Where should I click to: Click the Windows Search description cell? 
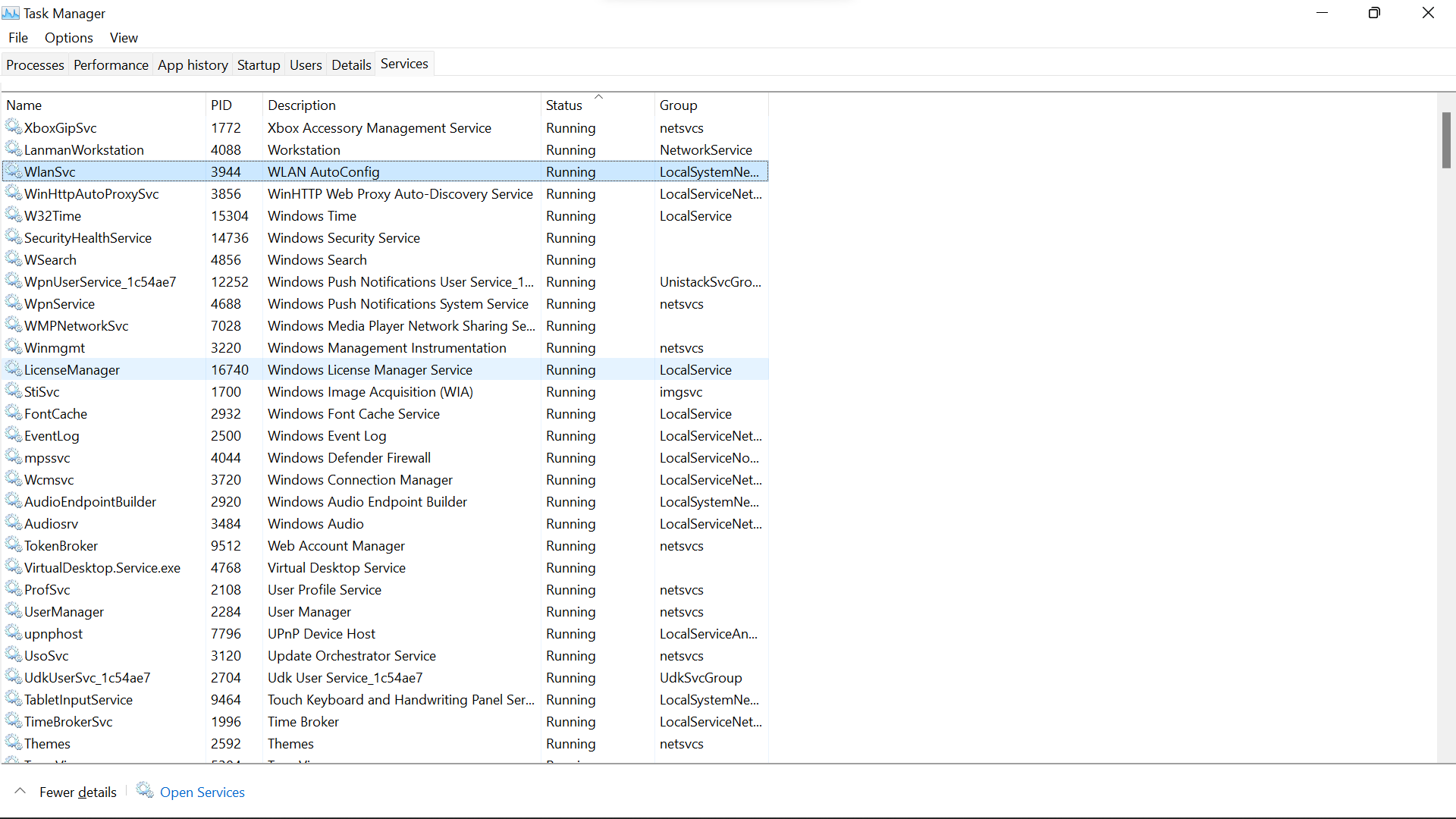click(x=317, y=259)
